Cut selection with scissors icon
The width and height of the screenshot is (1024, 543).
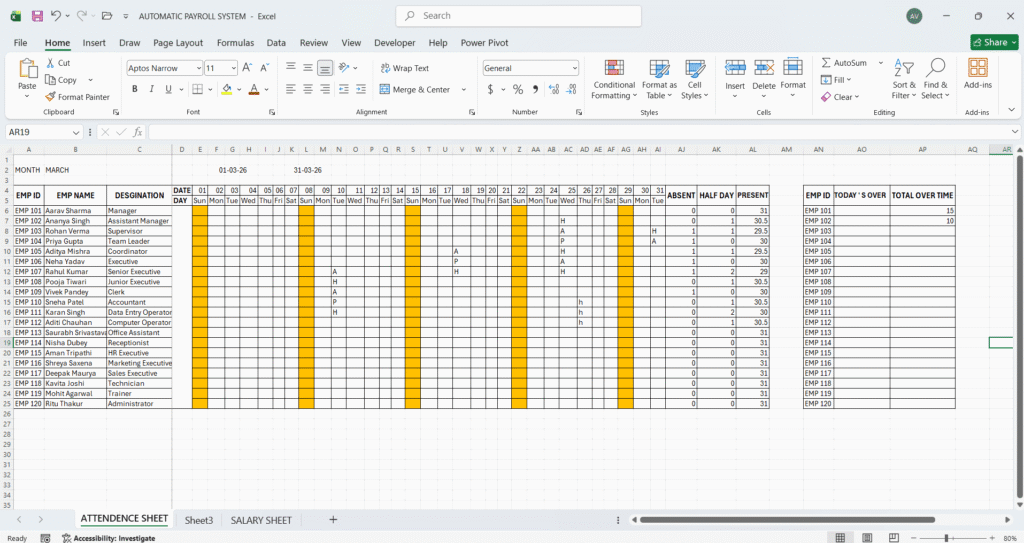[x=58, y=63]
